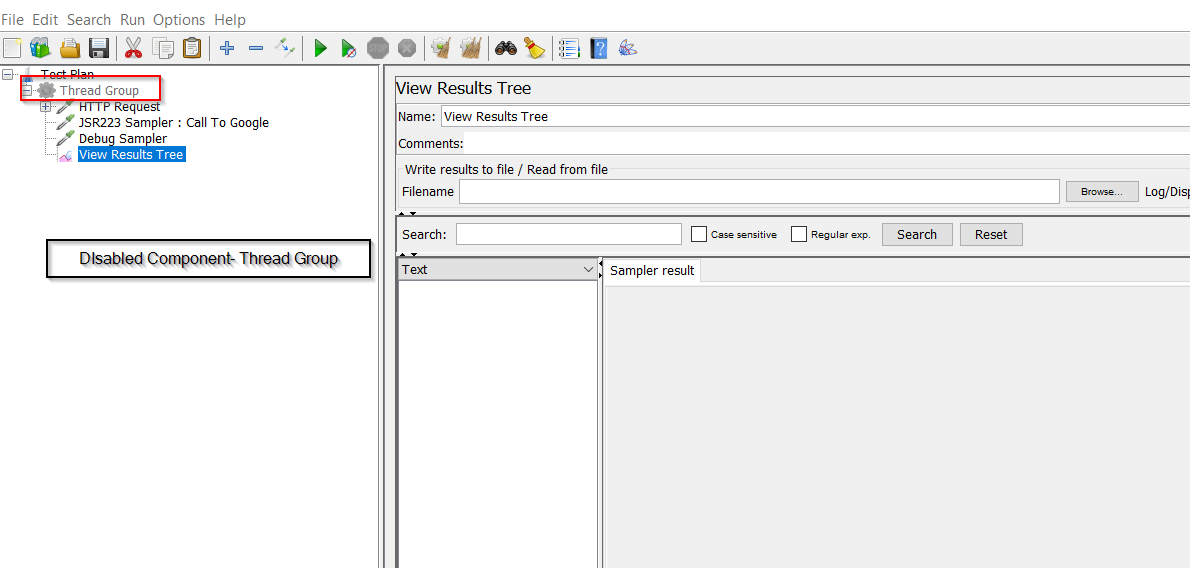Select the Debug Sampler tree row
Viewport: 1190px width, 568px height.
[x=123, y=139]
